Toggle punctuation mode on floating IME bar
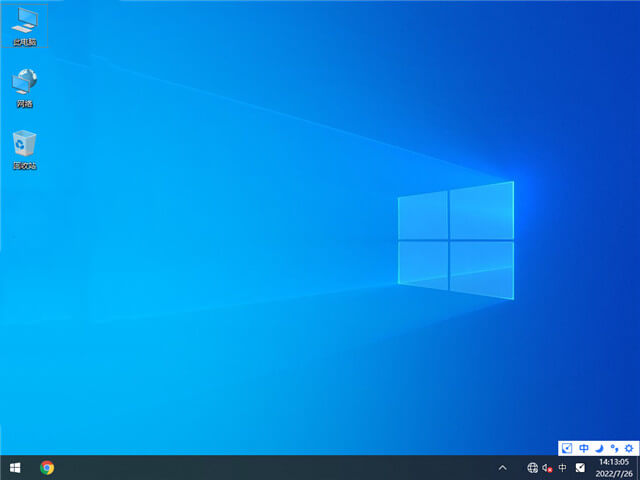The image size is (640, 480). pos(614,448)
